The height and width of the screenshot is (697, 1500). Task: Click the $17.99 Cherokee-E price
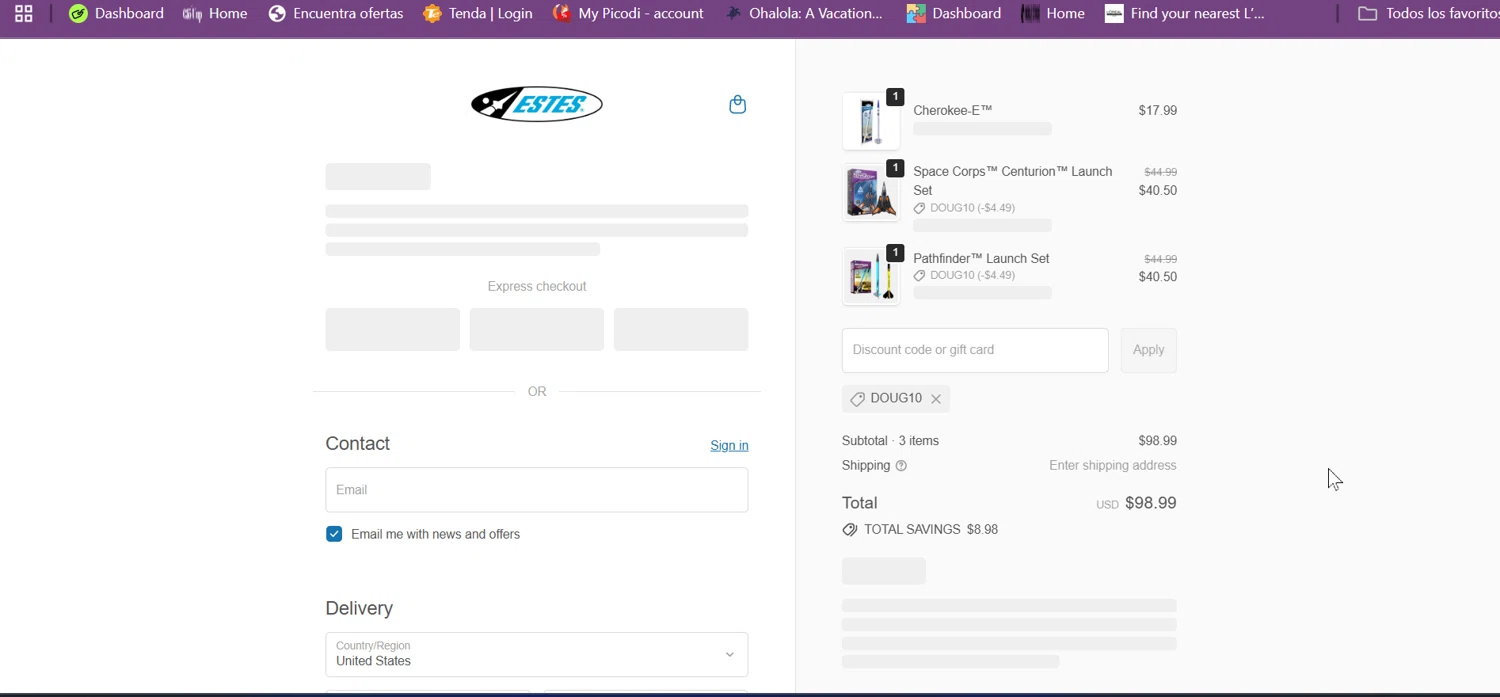tap(1157, 111)
